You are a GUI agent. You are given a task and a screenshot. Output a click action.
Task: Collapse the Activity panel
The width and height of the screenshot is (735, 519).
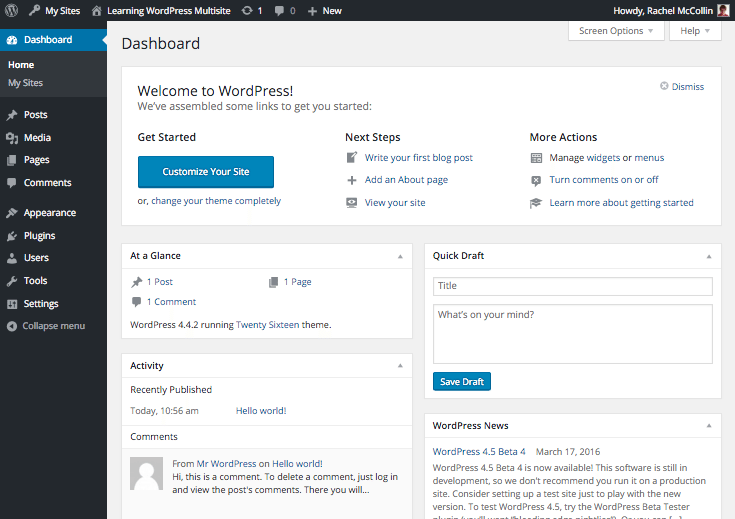[400, 366]
